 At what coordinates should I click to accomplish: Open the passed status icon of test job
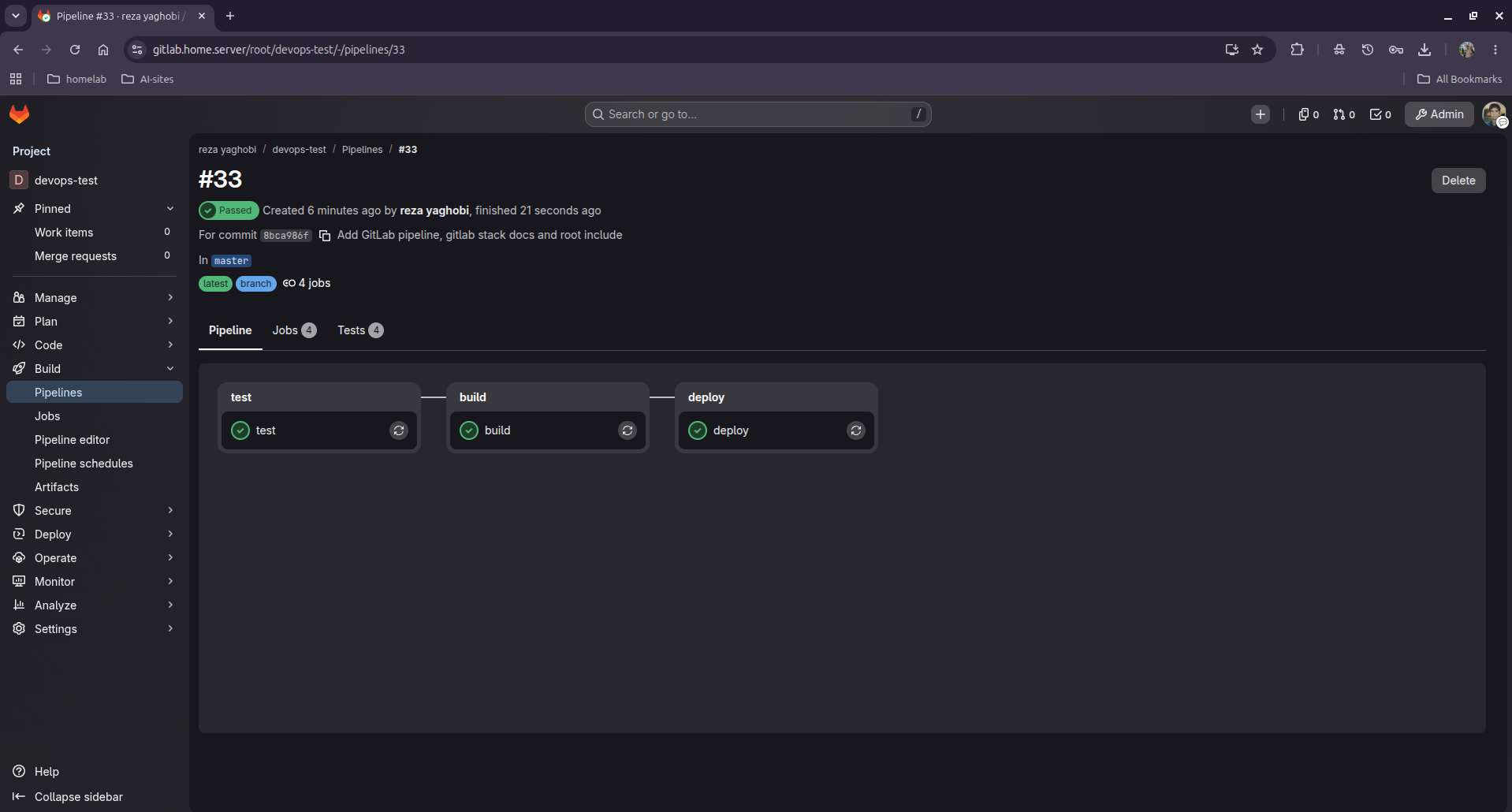point(240,430)
